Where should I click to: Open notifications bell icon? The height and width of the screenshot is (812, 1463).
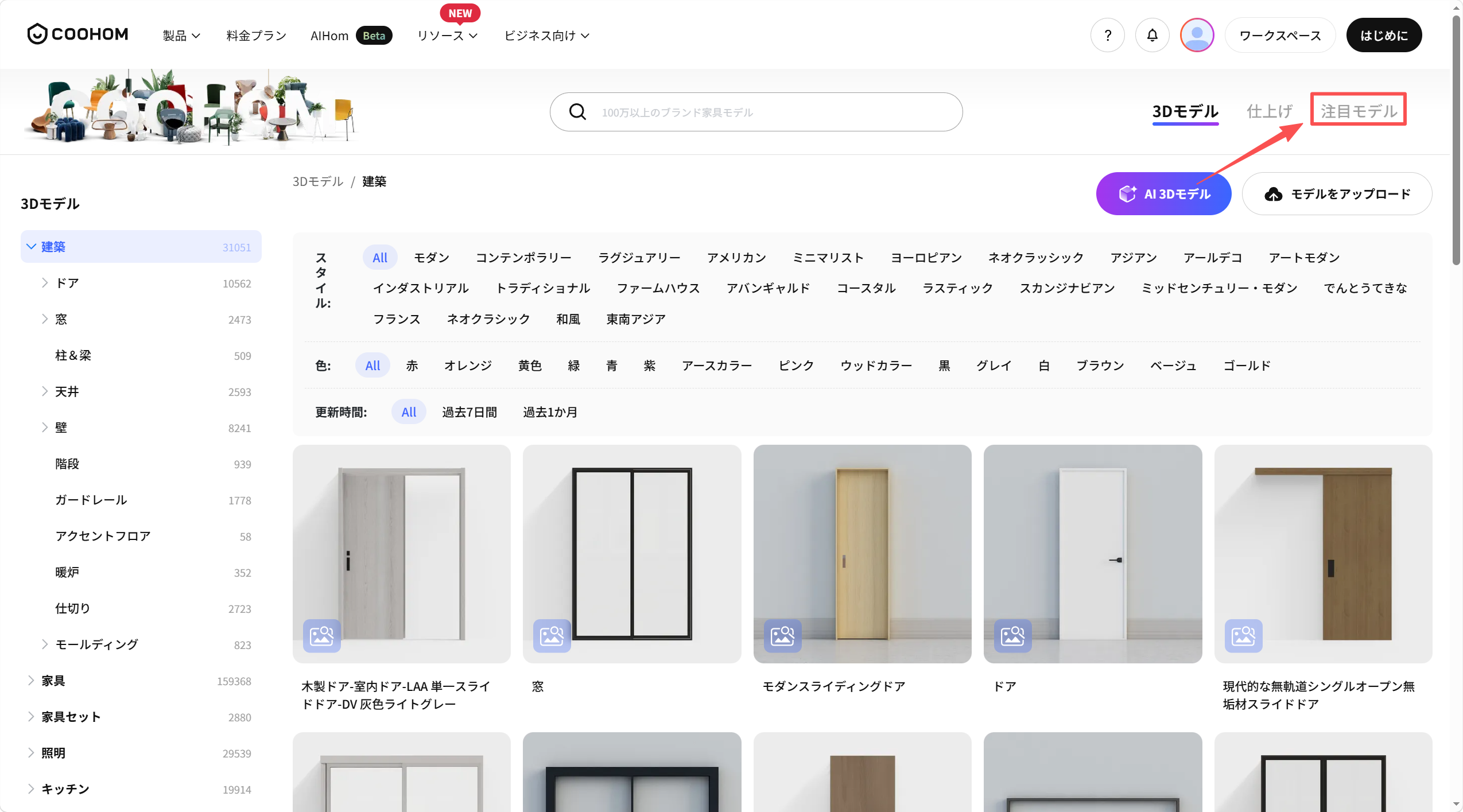pos(1152,36)
